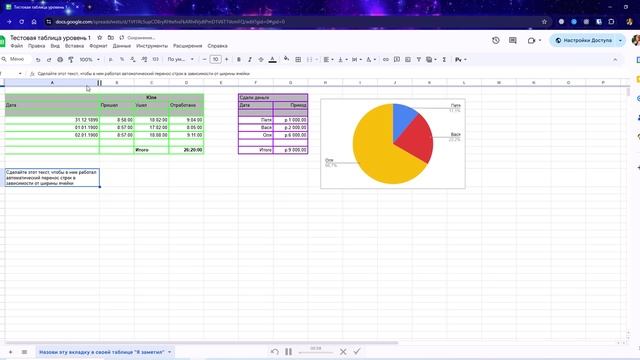Open the text color picker
This screenshot has height=360, width=640.
coord(272,60)
